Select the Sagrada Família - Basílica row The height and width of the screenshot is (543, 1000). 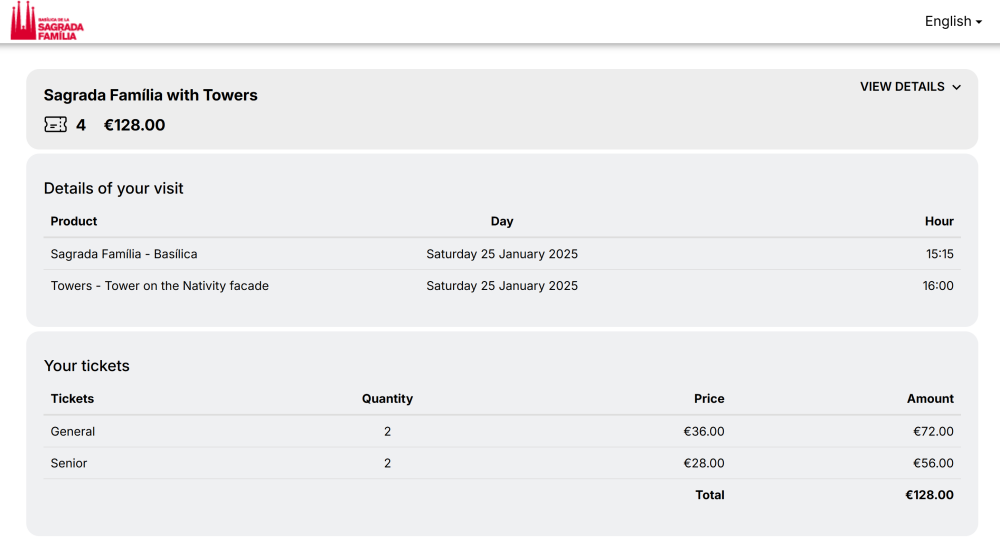(502, 254)
